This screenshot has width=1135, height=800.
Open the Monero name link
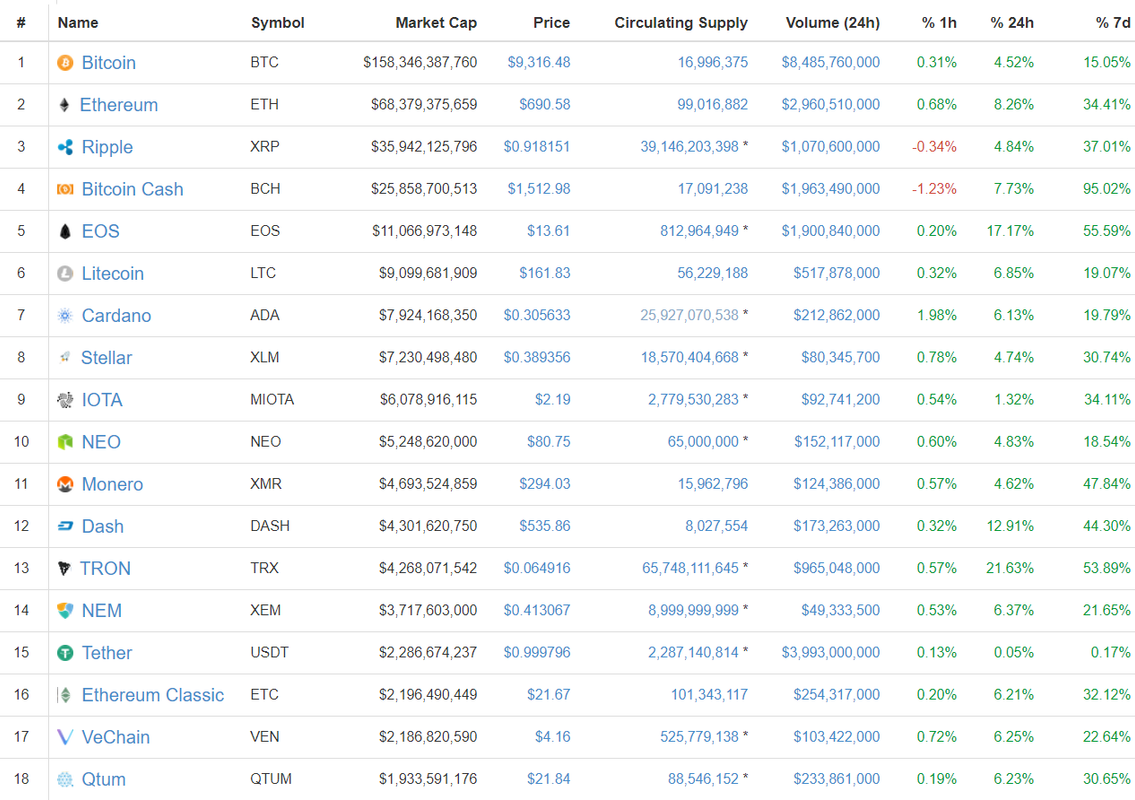pos(112,484)
